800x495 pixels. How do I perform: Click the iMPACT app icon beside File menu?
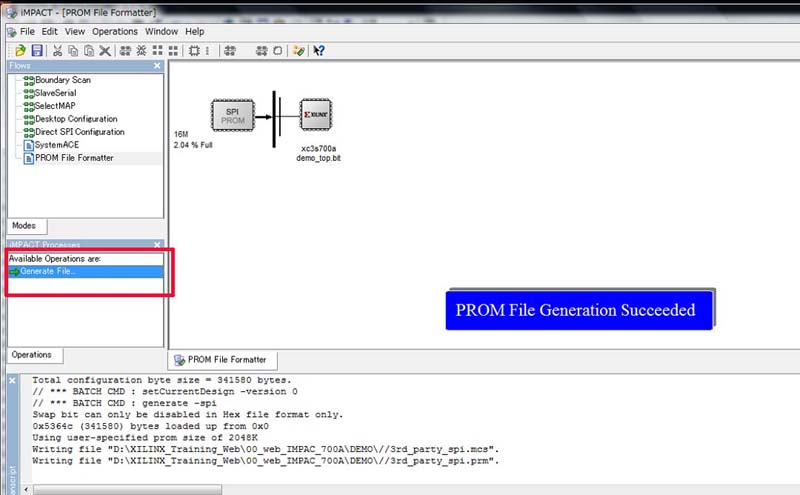[x=11, y=32]
